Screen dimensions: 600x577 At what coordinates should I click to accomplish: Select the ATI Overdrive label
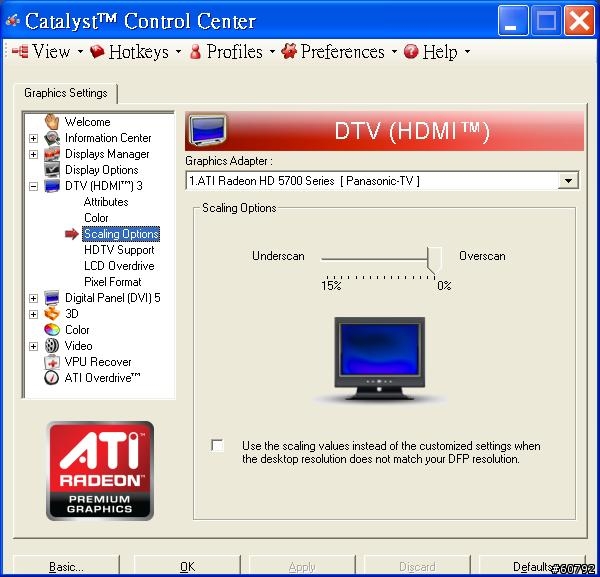[102, 378]
